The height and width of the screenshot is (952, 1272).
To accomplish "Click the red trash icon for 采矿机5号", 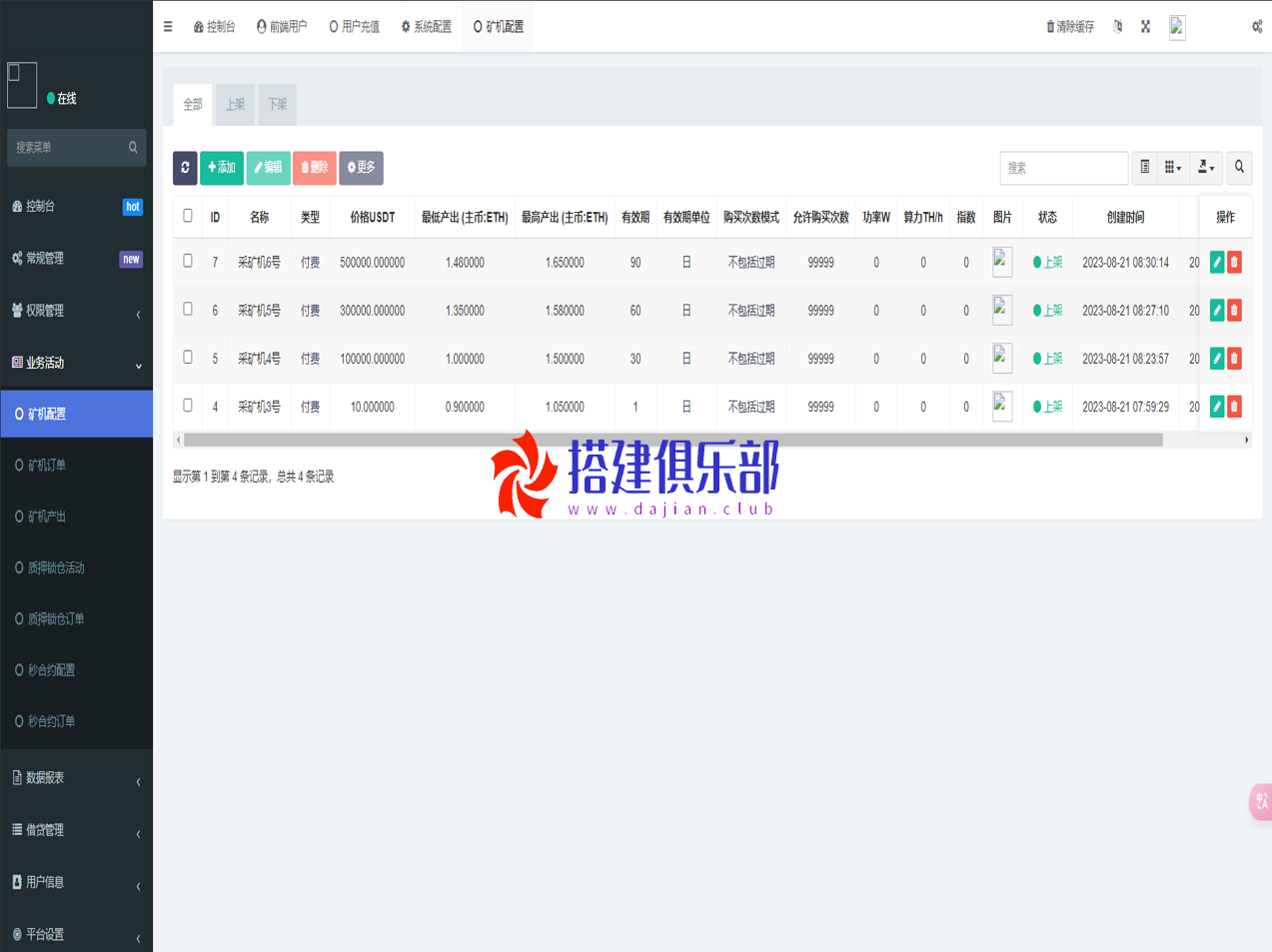I will 1234,310.
